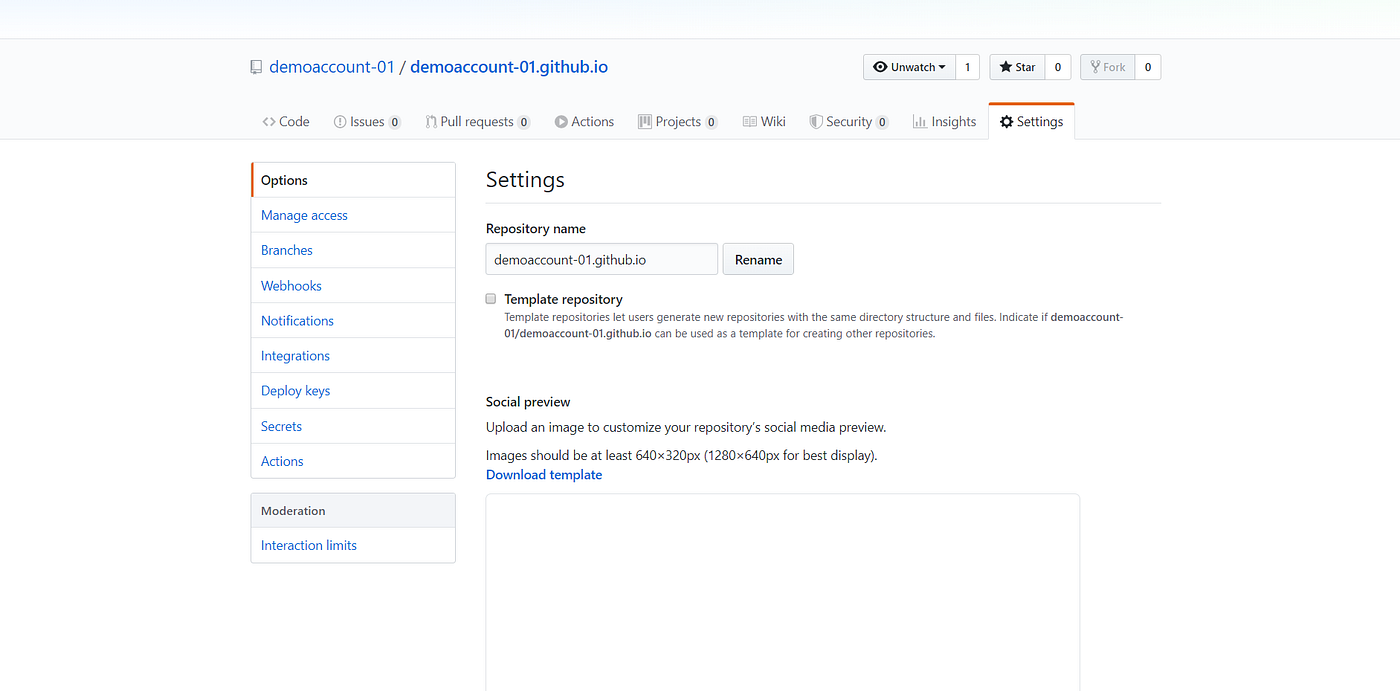The width and height of the screenshot is (1400, 691).
Task: Click the fork icon in the Fork button
Action: (x=1095, y=67)
